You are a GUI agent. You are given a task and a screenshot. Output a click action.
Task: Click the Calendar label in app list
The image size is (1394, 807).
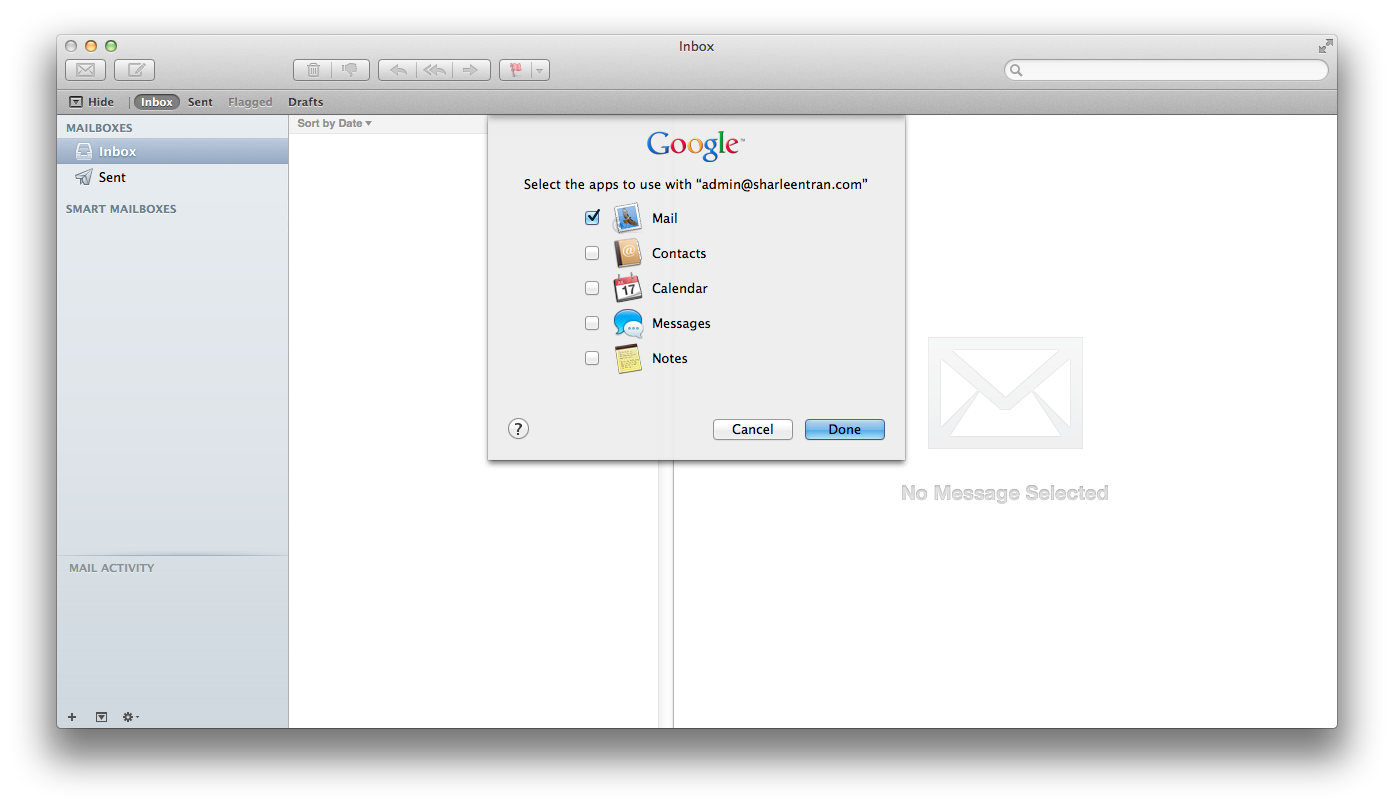(680, 288)
